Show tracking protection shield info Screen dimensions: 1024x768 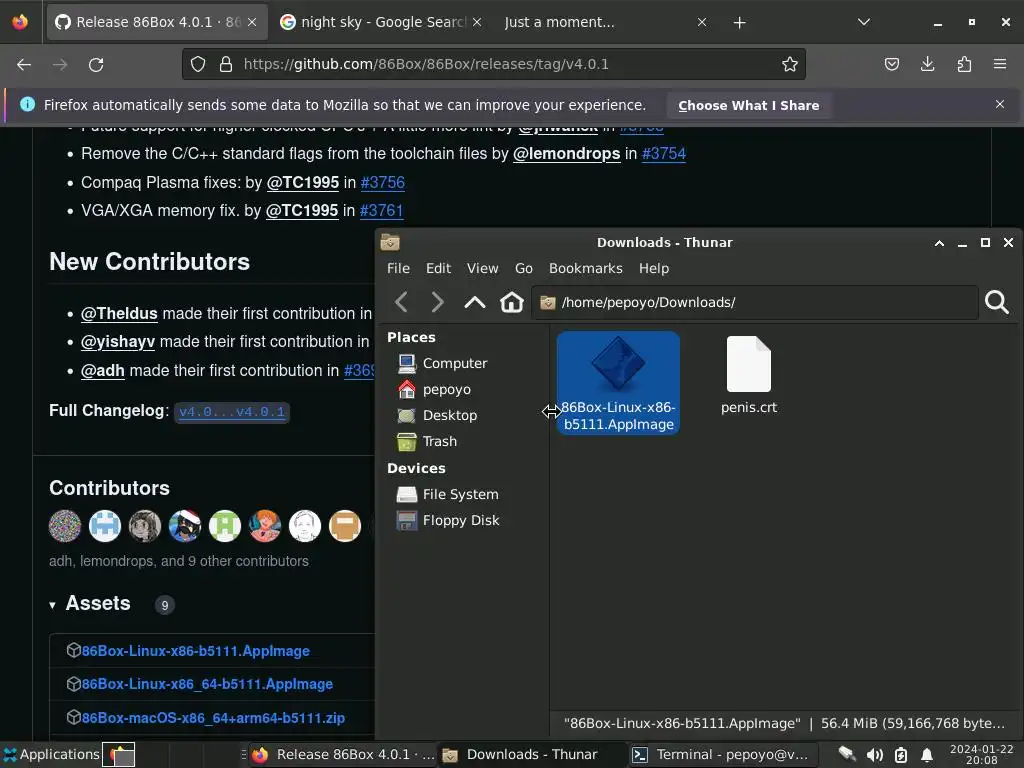pyautogui.click(x=198, y=64)
